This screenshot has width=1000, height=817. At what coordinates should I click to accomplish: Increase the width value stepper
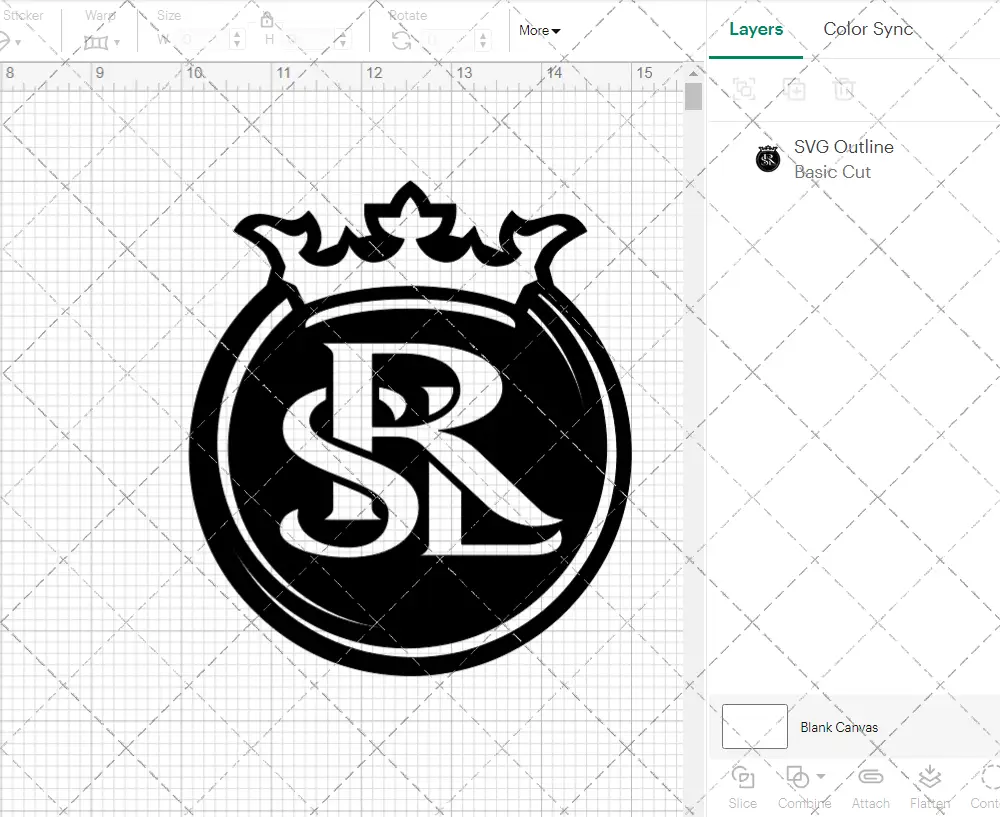pyautogui.click(x=237, y=34)
